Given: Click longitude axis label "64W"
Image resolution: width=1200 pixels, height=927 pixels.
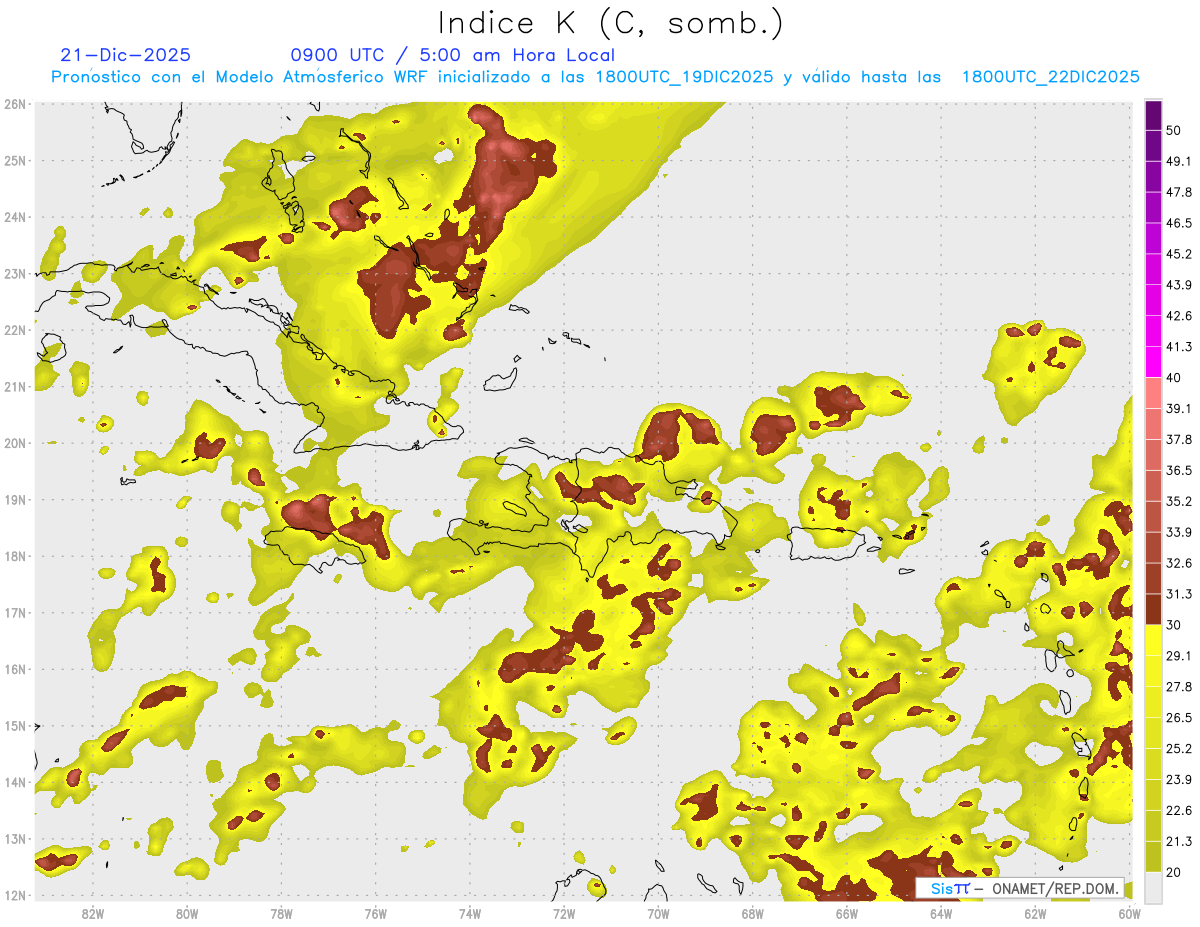Looking at the screenshot, I should tap(941, 913).
